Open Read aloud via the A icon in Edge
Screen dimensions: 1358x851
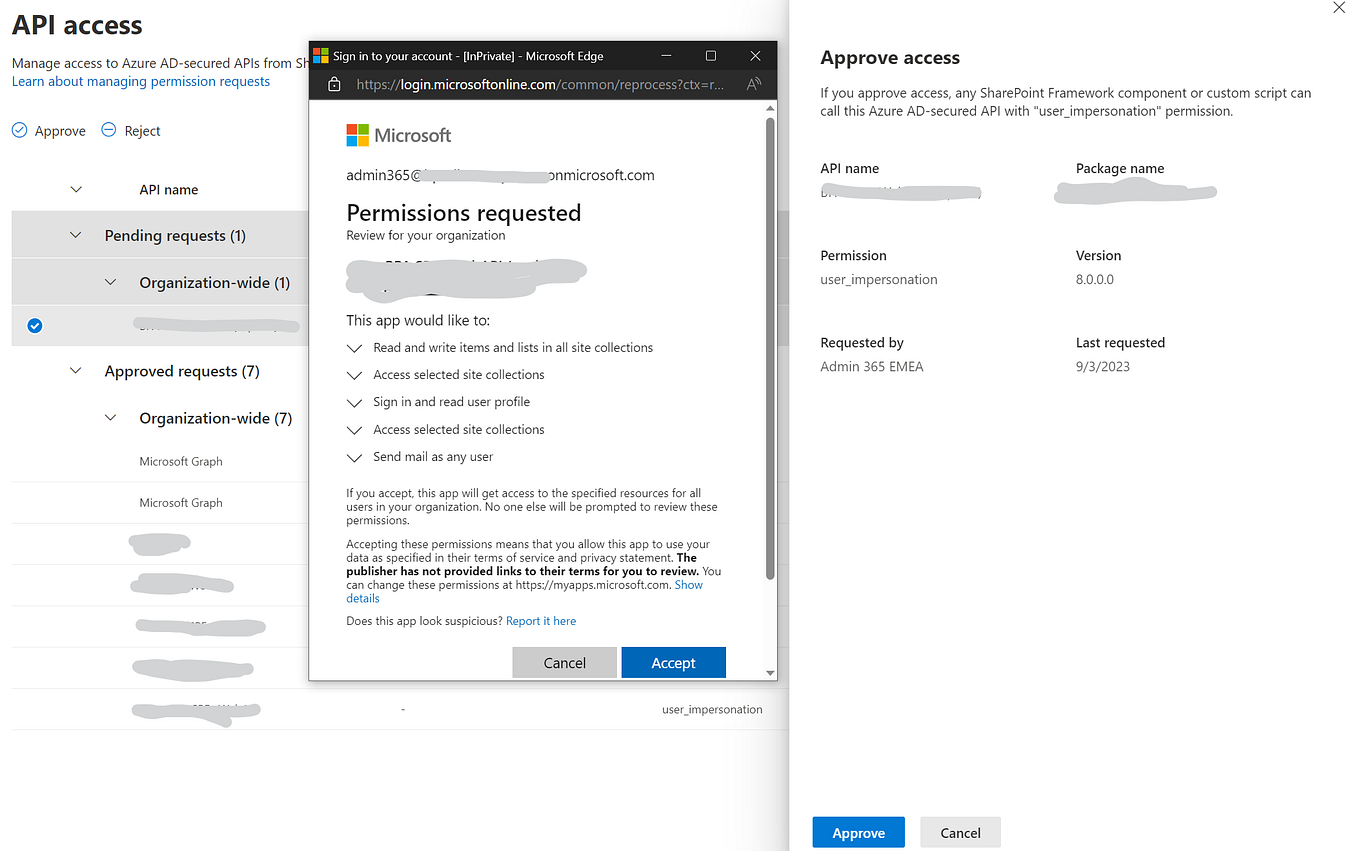click(x=753, y=84)
